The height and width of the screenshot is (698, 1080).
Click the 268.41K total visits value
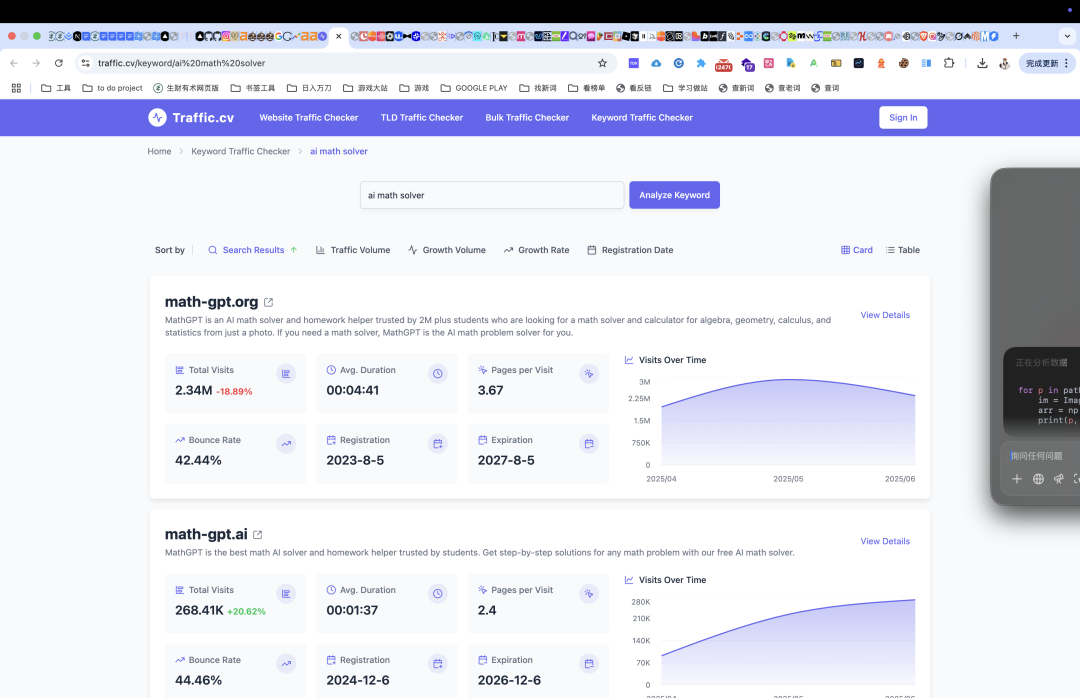(x=199, y=610)
